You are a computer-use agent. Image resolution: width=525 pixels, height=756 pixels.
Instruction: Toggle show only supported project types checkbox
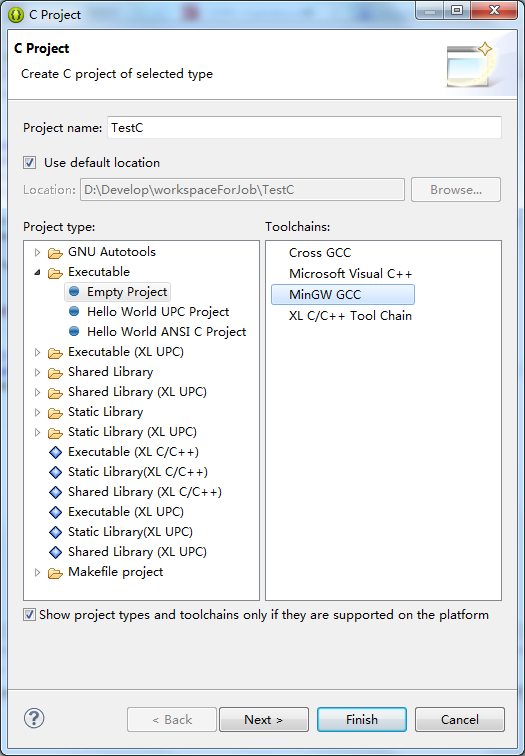click(x=29, y=615)
